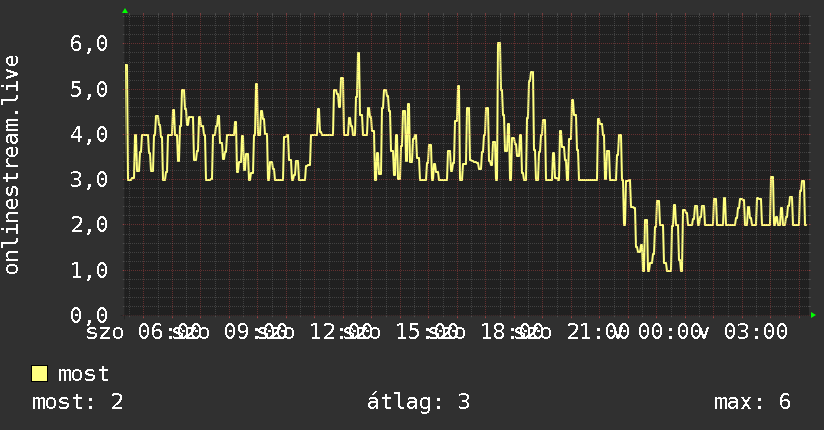Click the x-axis label starting with '12:'
This screenshot has width=824, height=430.
pos(341,332)
